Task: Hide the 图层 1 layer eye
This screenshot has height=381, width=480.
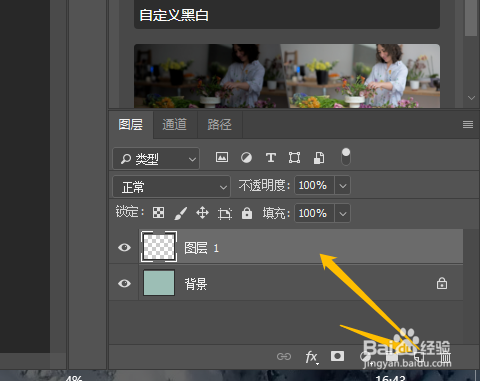Action: [124, 247]
